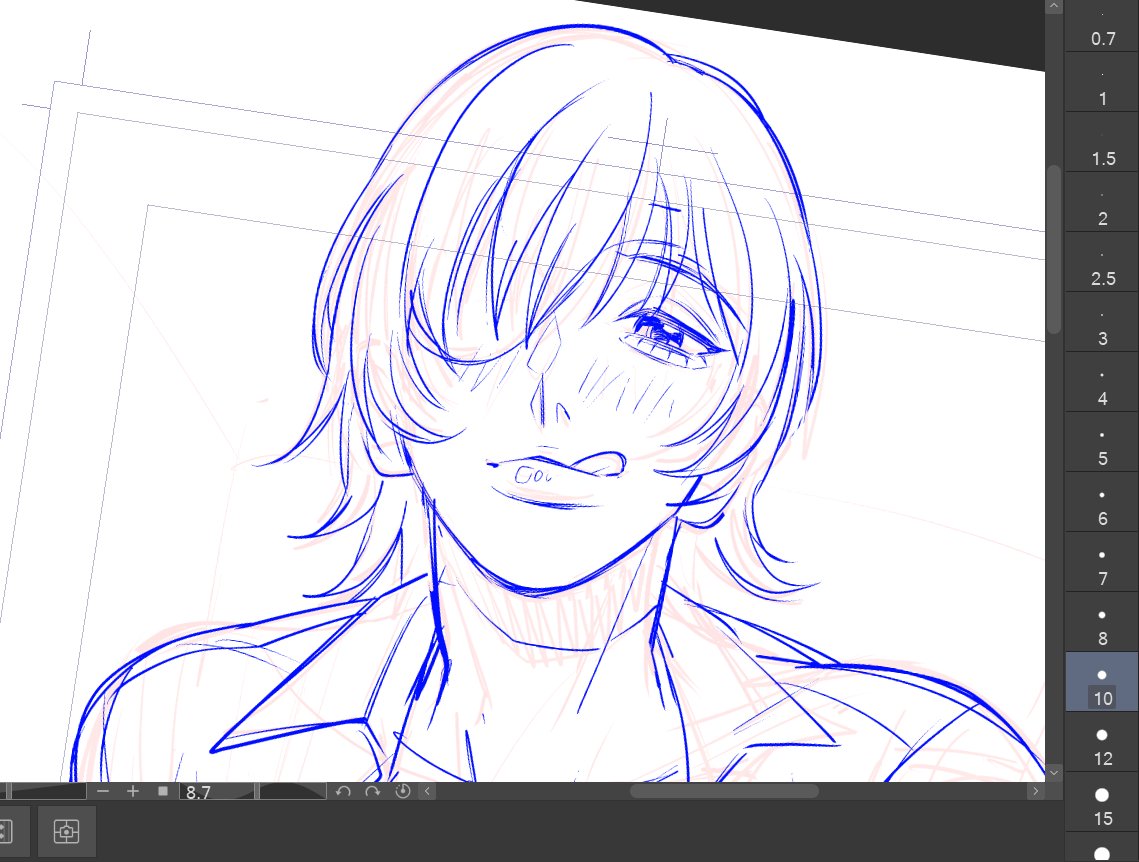Rotate canvas right (clockwise arrow)
This screenshot has height=862, width=1139.
[x=373, y=791]
